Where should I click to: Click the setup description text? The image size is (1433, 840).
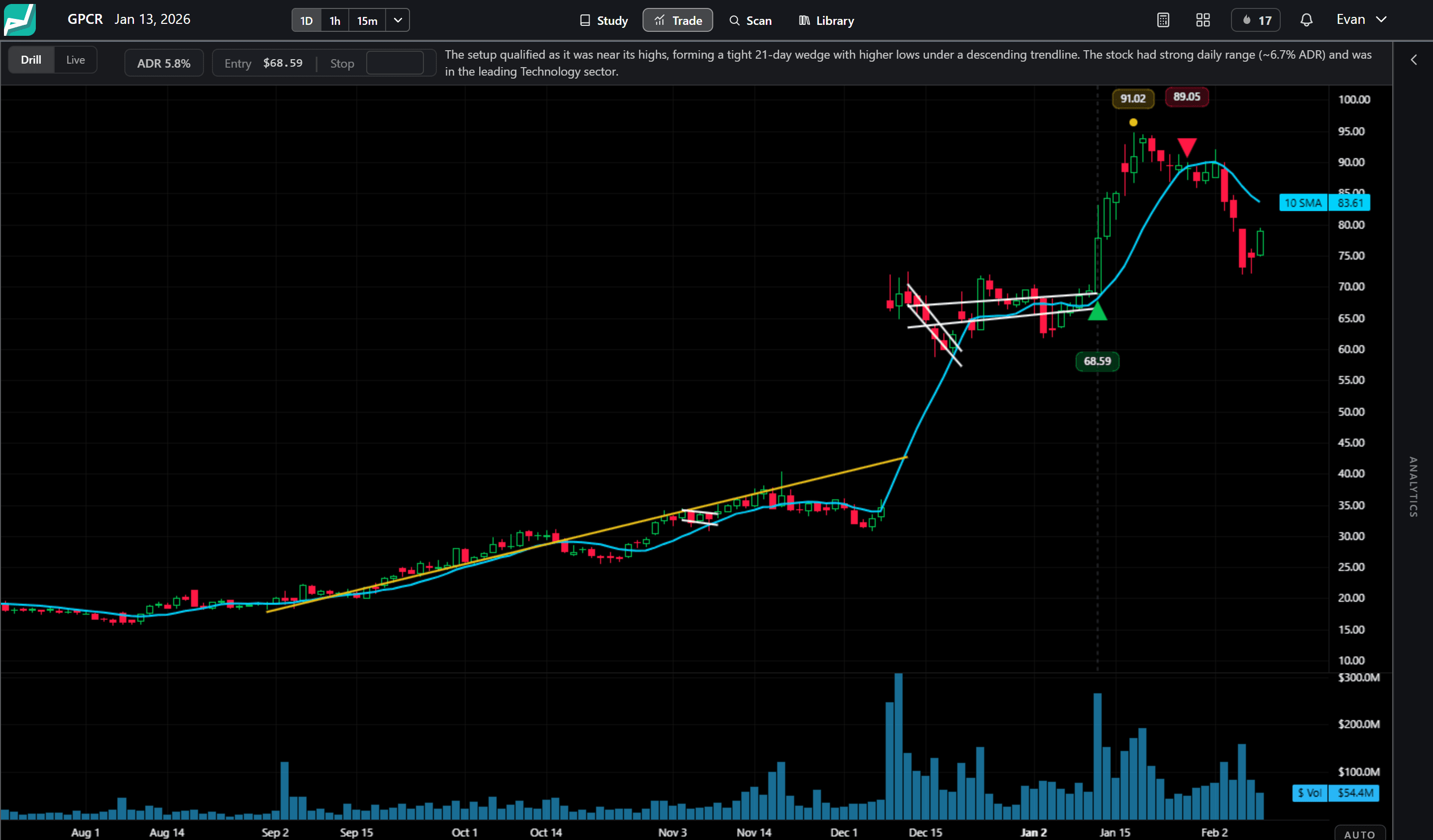[908, 63]
